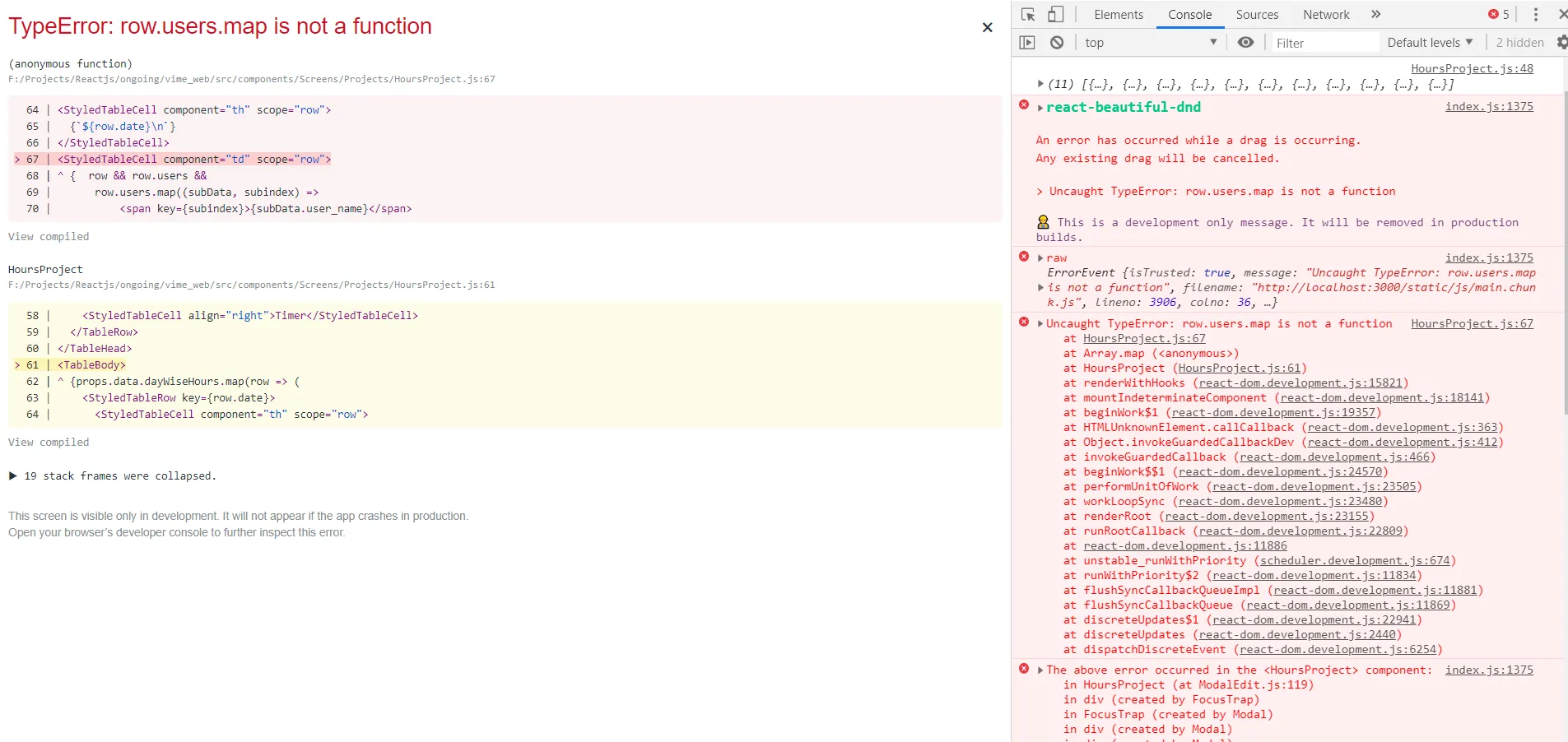This screenshot has width=1568, height=742.
Task: Focus the console Filter field
Action: 1325,43
